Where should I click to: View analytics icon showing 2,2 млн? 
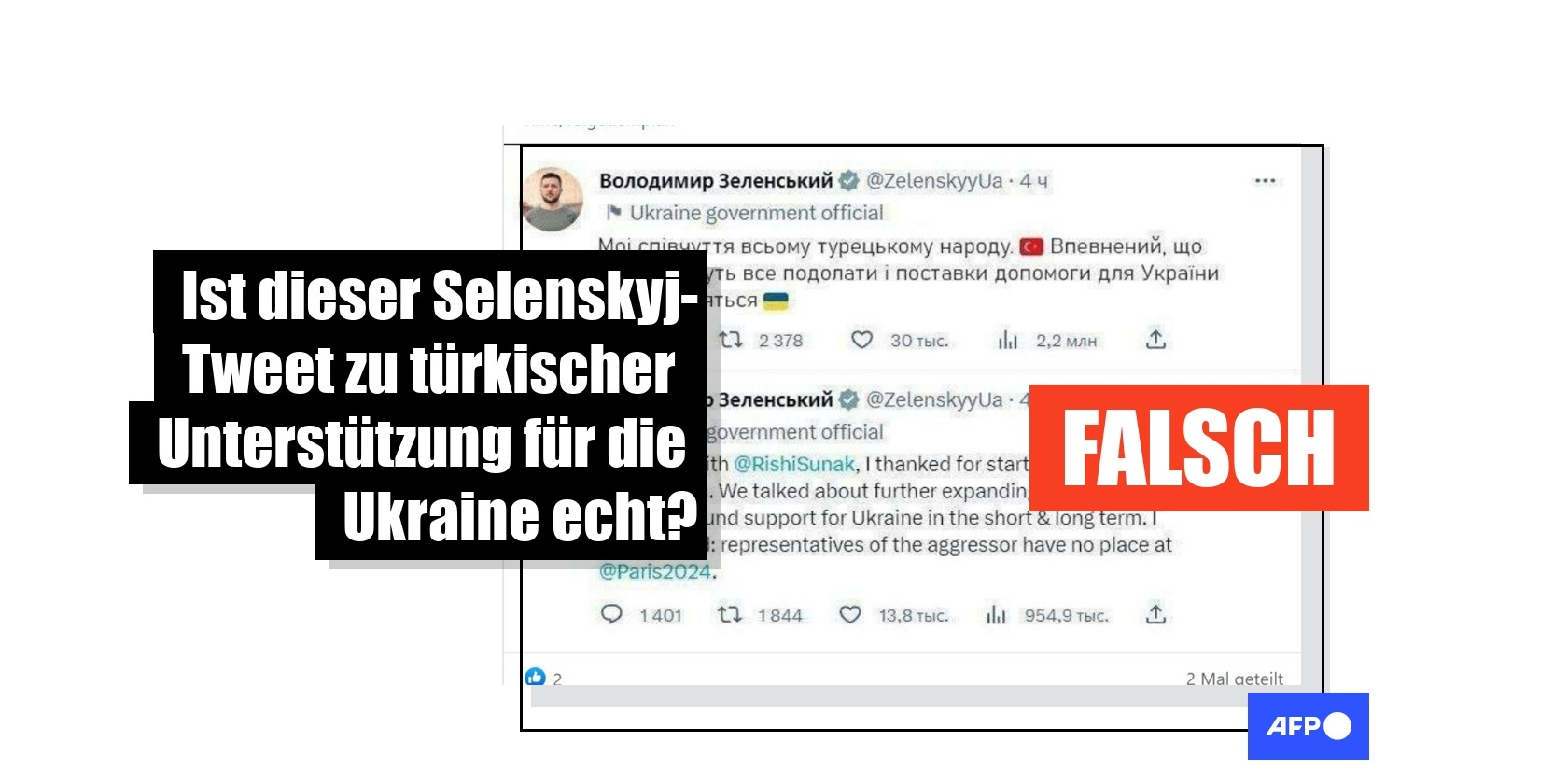tap(1008, 340)
